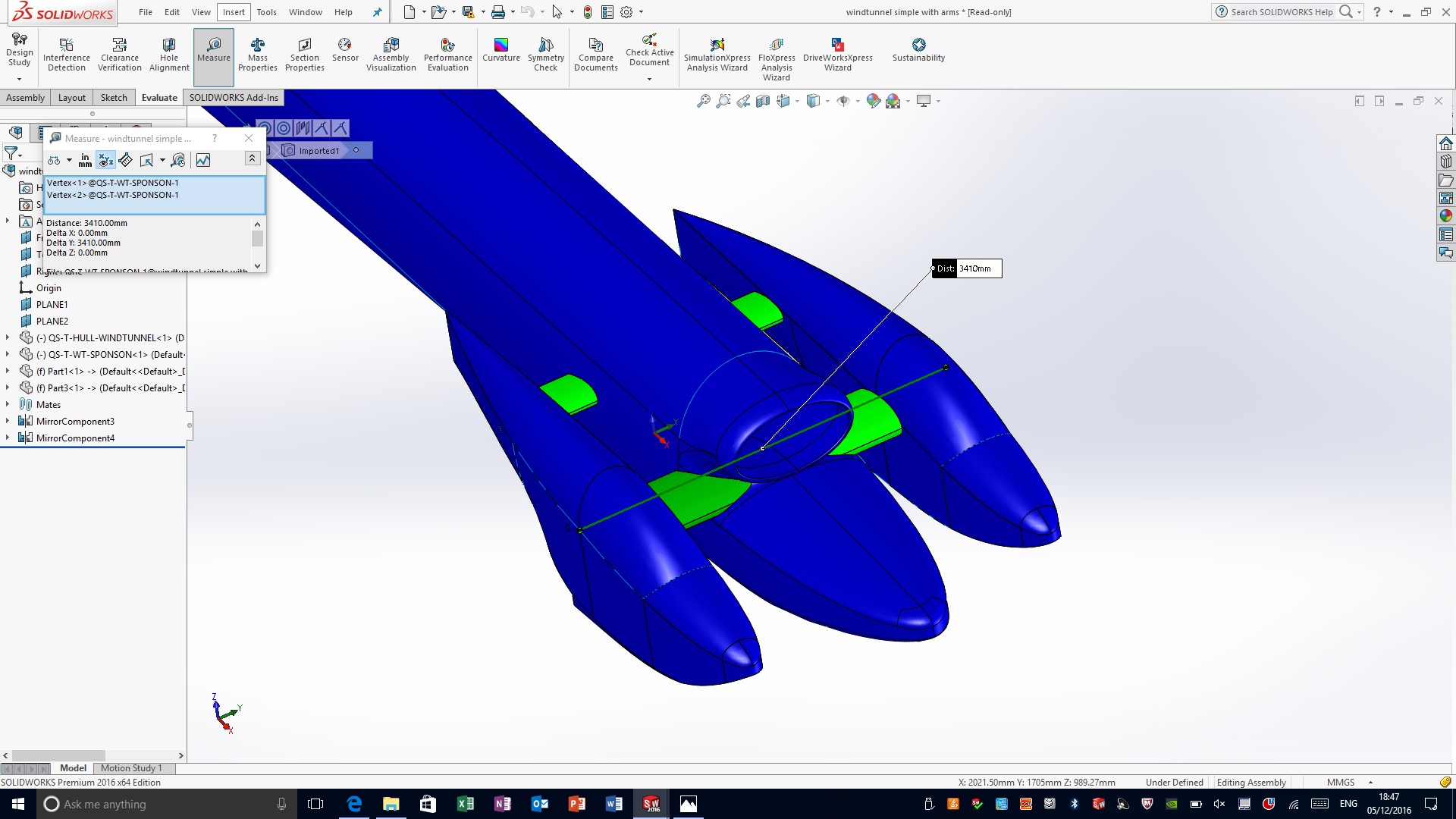The height and width of the screenshot is (819, 1456).
Task: Open the Section Properties tool
Action: coord(305,55)
